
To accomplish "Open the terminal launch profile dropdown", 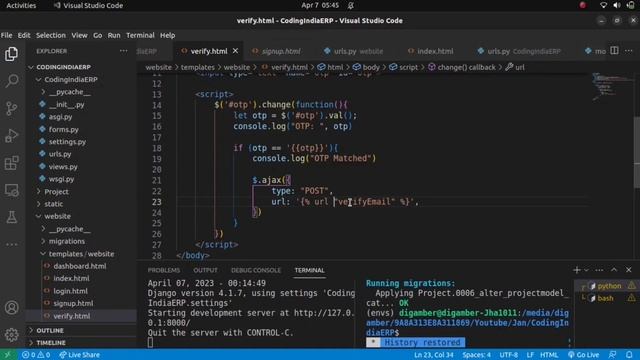I will point(587,270).
